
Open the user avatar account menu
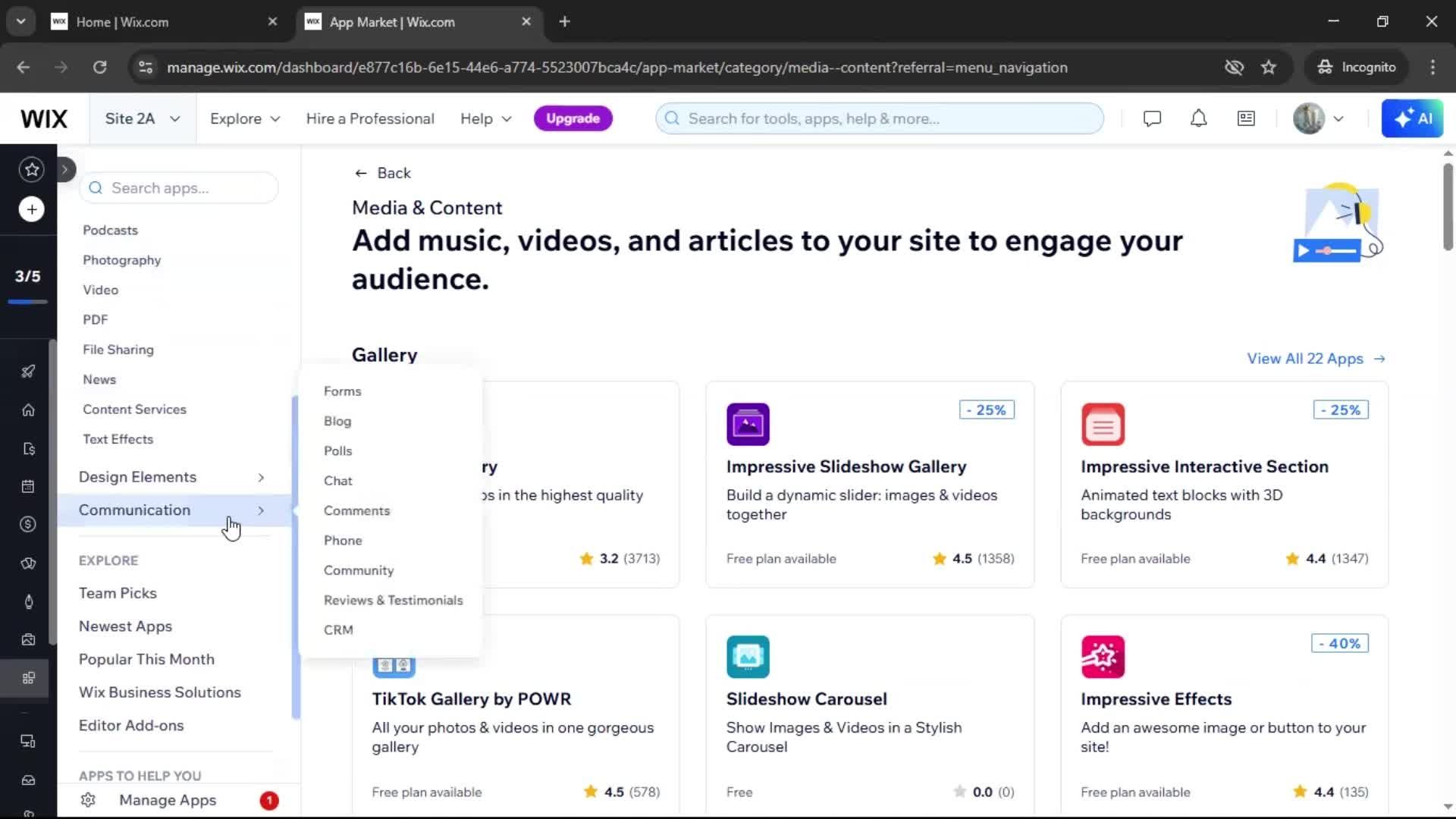pos(1318,118)
